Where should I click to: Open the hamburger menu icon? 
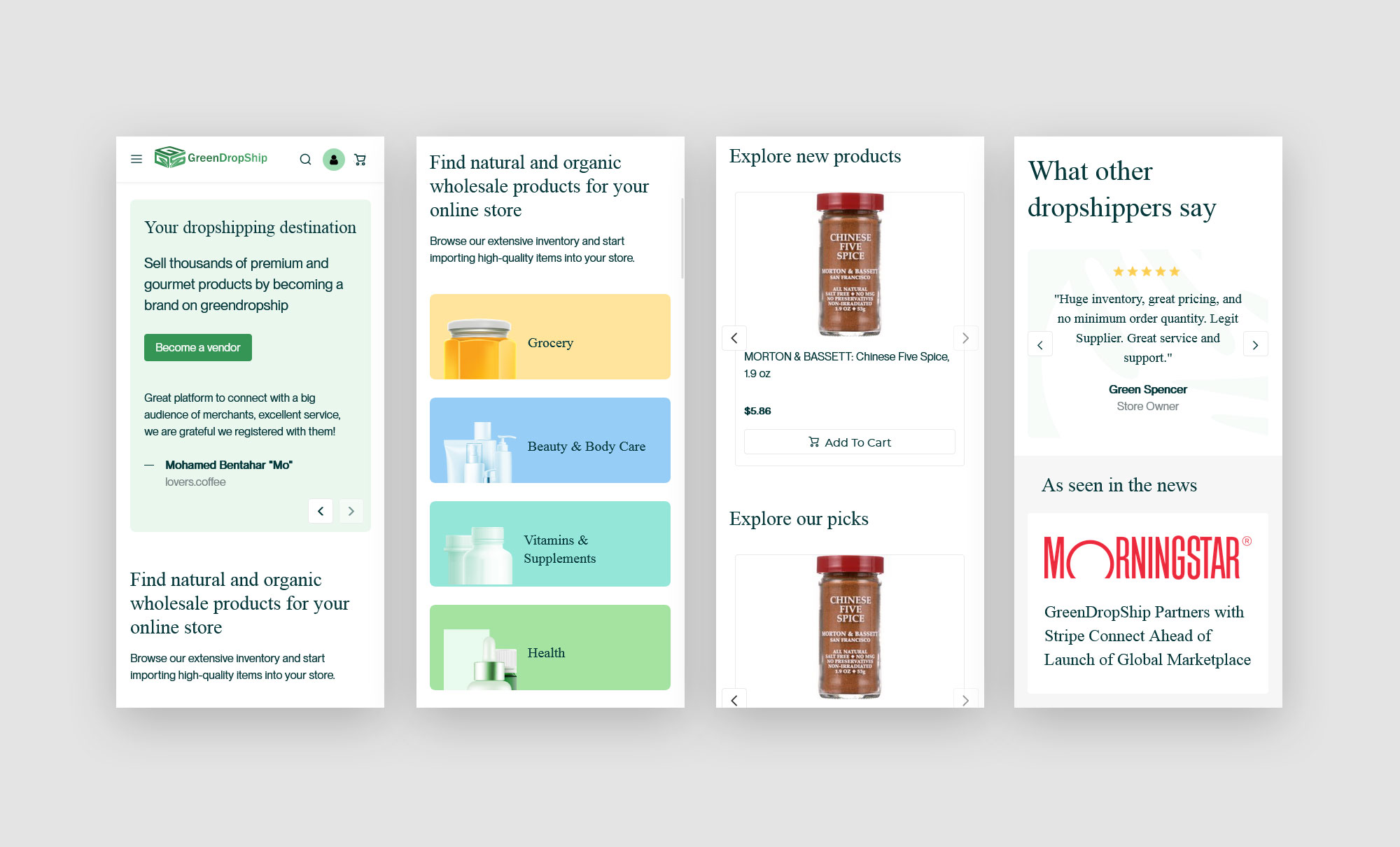[x=136, y=160]
